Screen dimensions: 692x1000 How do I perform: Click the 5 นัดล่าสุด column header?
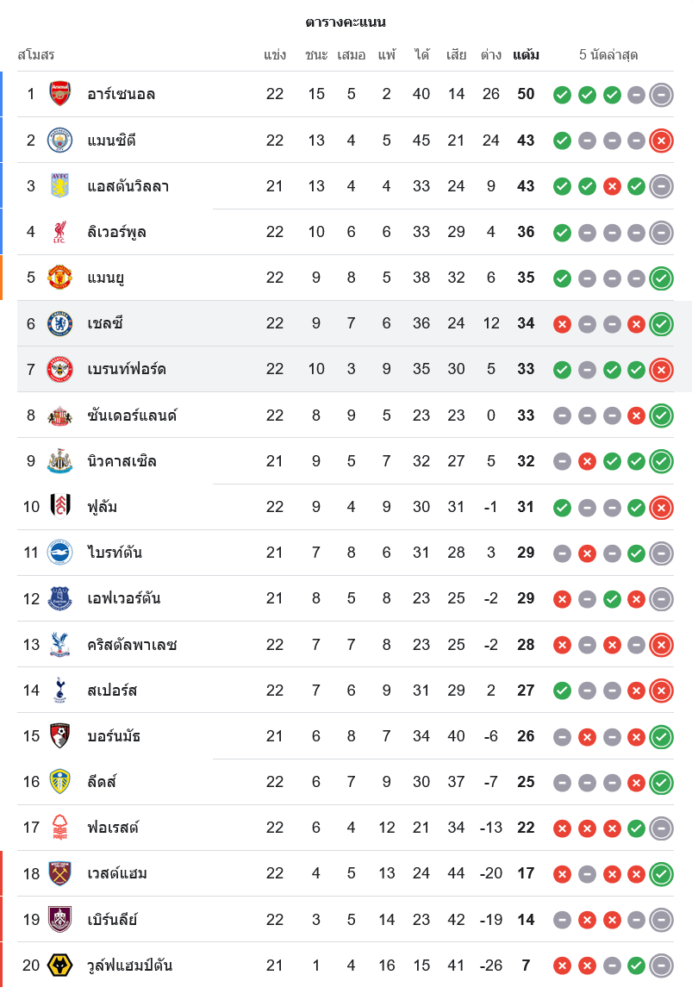coord(608,55)
